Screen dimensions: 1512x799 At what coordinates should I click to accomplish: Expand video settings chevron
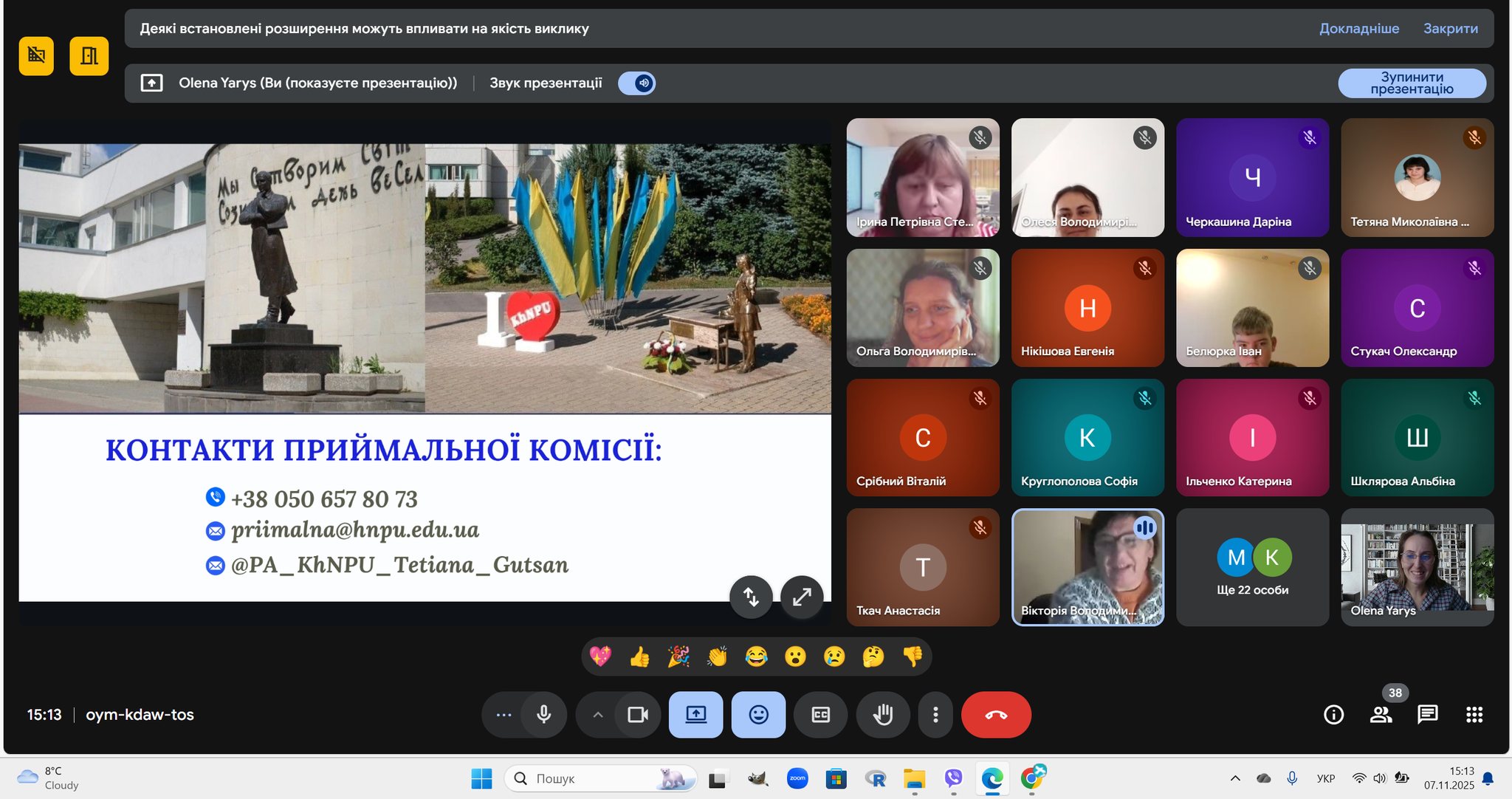[598, 714]
